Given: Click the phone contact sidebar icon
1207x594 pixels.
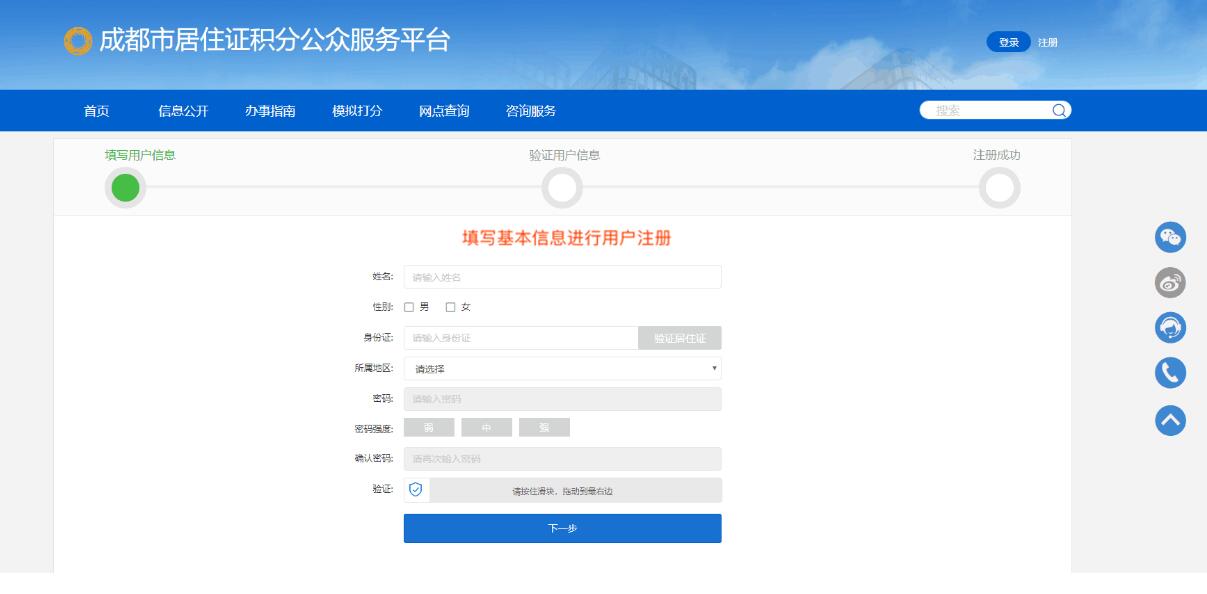Looking at the screenshot, I should point(1170,373).
